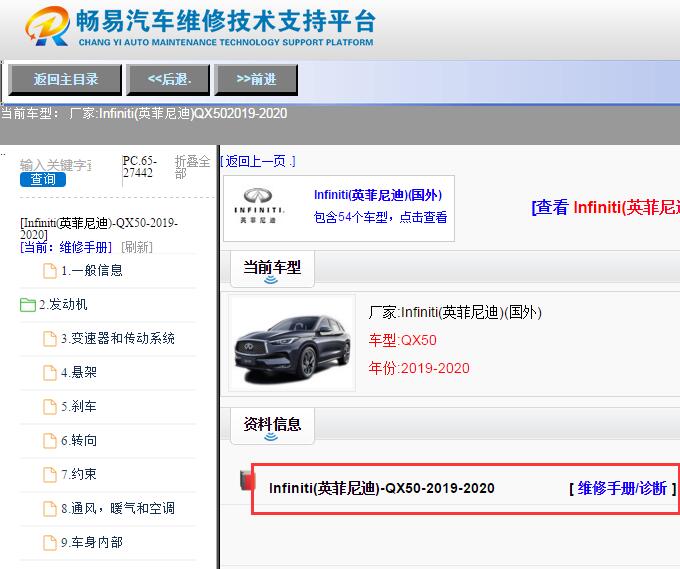Open the 维修手册/诊断 link

(x=622, y=488)
